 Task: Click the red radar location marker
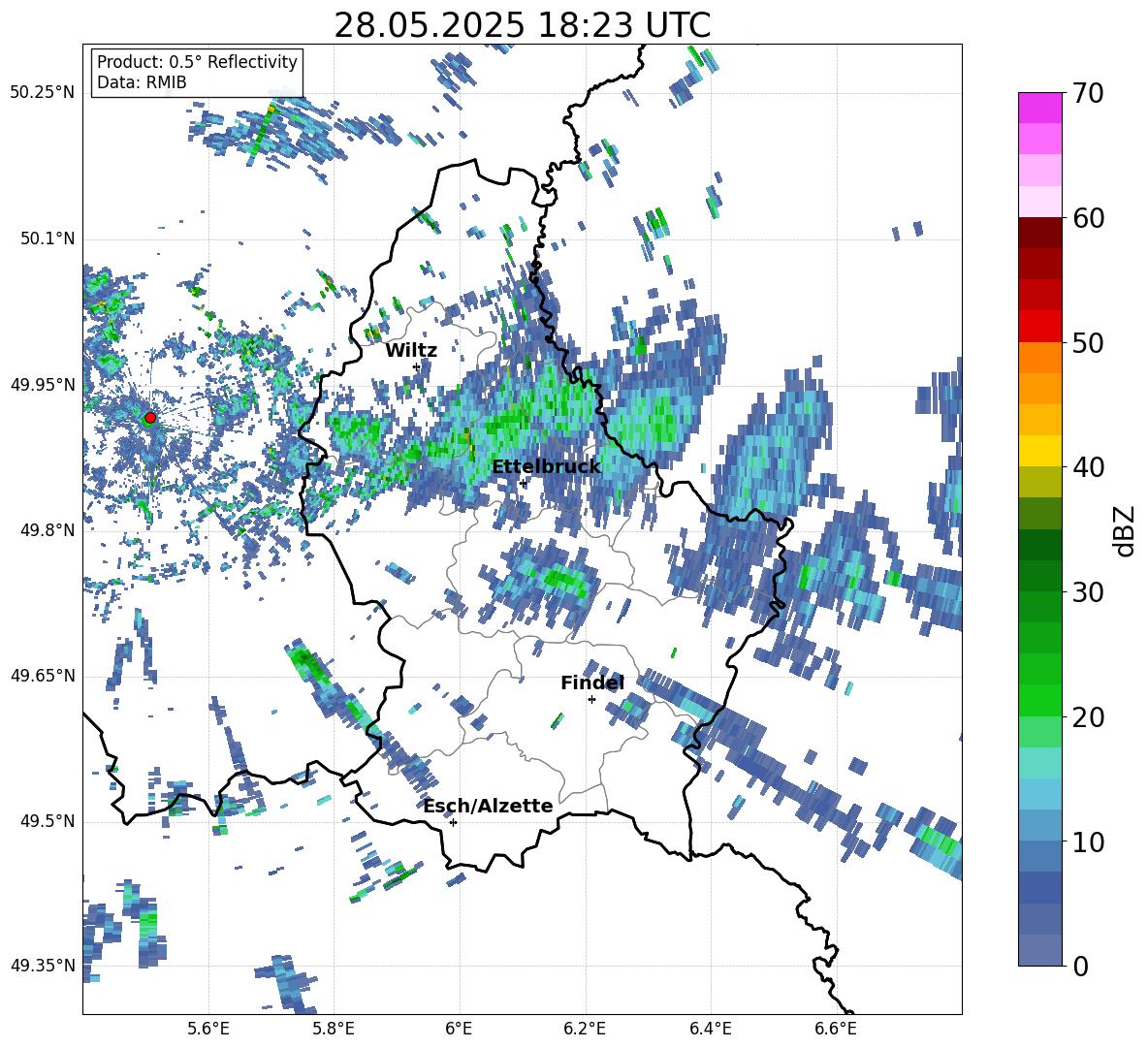(x=150, y=418)
